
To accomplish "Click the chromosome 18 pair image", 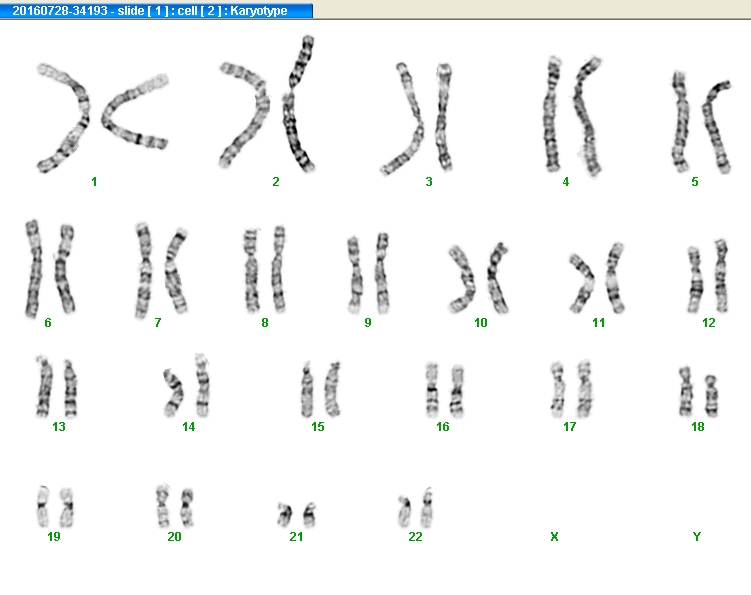I will 699,392.
